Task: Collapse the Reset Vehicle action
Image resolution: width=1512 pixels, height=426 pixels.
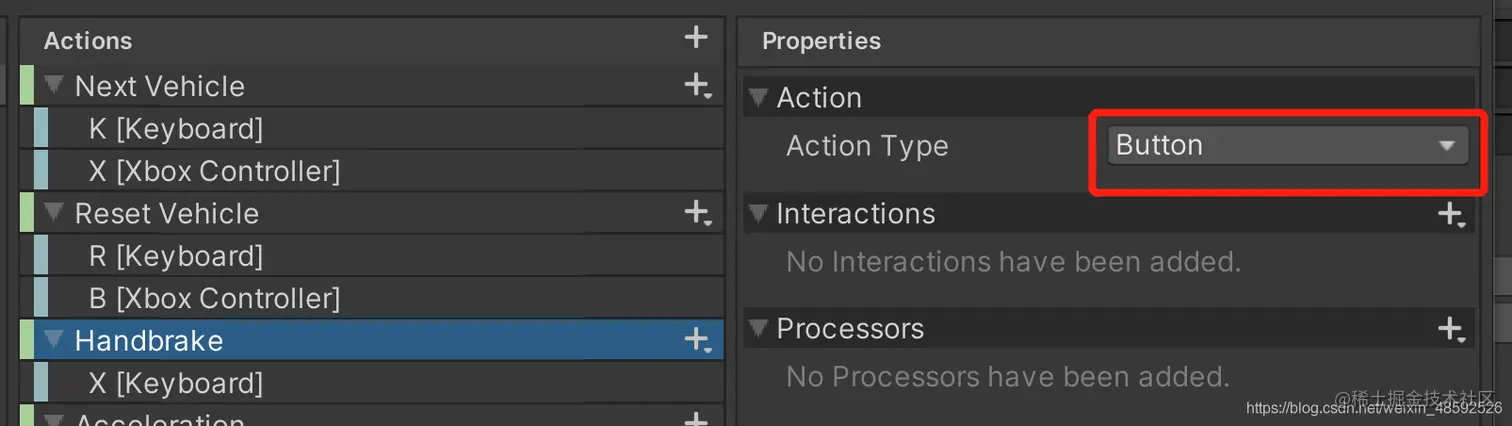Action: point(54,213)
